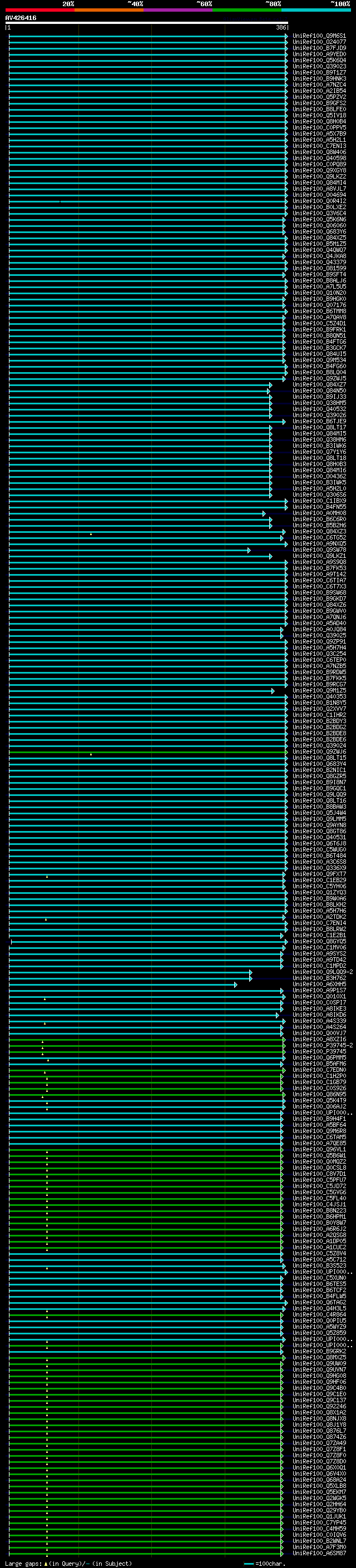Screen dimensions: 356x1568
Task: Select the UniRef100_P39745-2 label
Action: (x=323, y=1046)
